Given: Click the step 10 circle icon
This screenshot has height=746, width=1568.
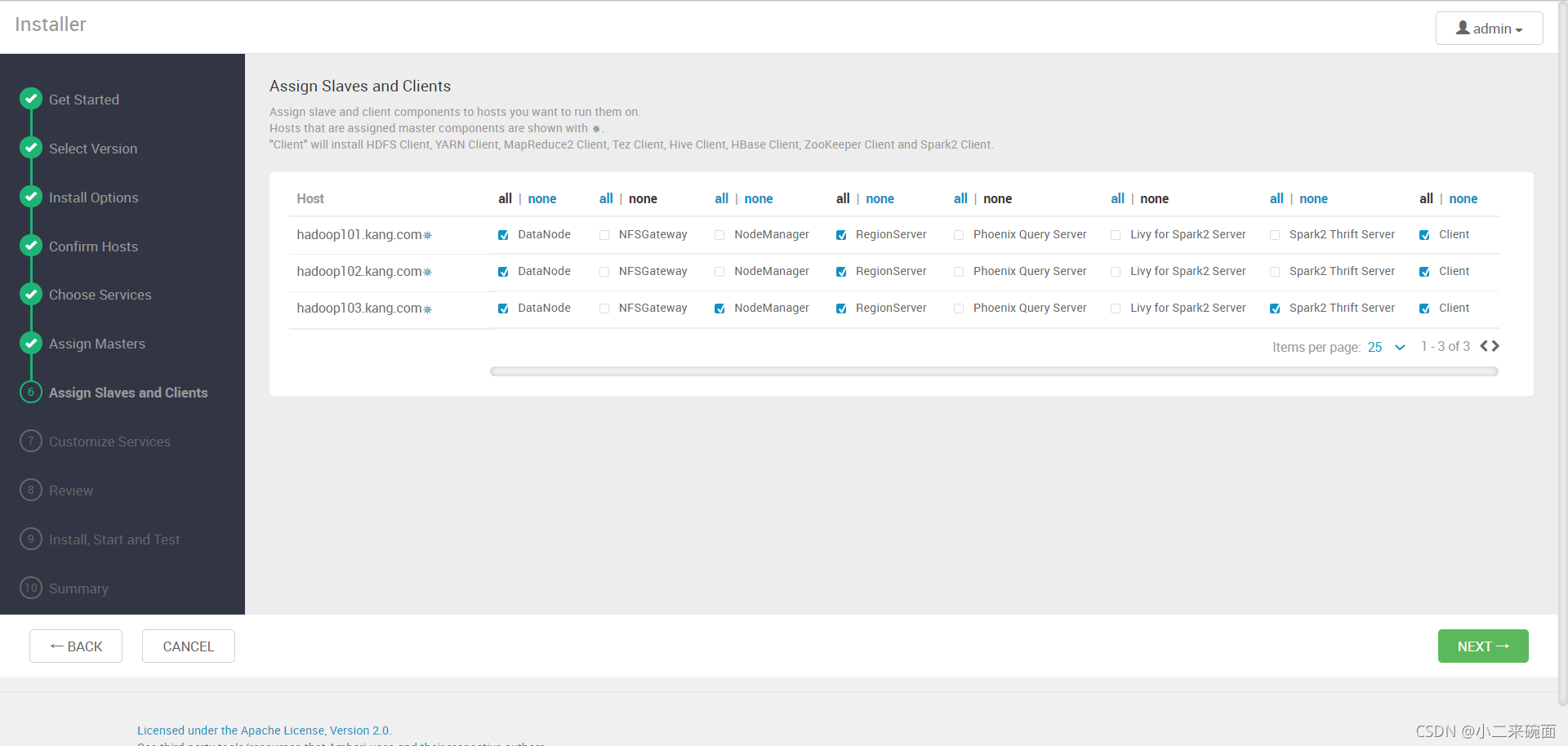Looking at the screenshot, I should [31, 588].
